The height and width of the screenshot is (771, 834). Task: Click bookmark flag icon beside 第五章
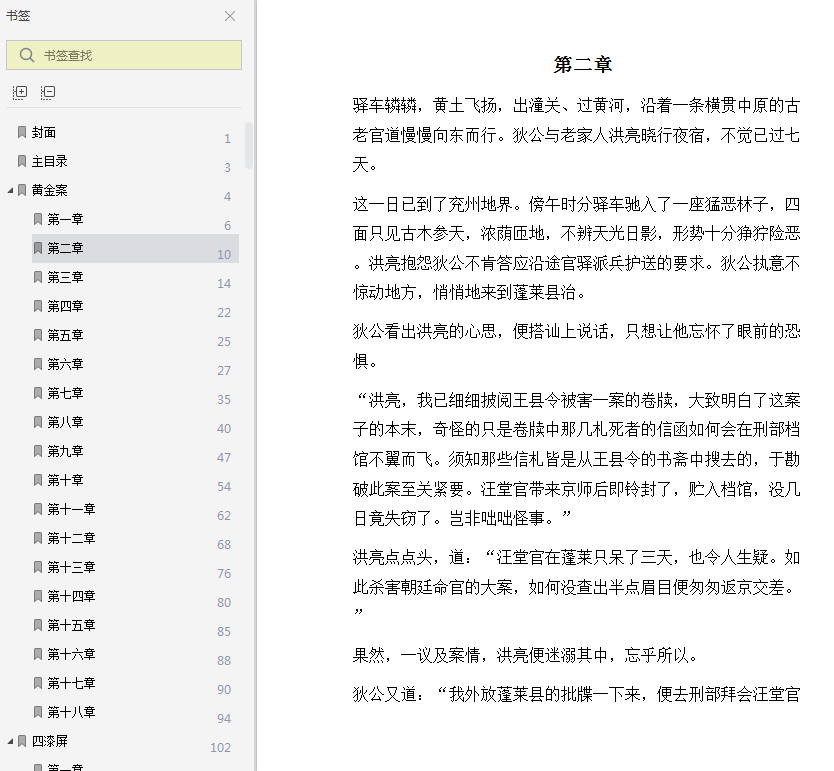[38, 335]
